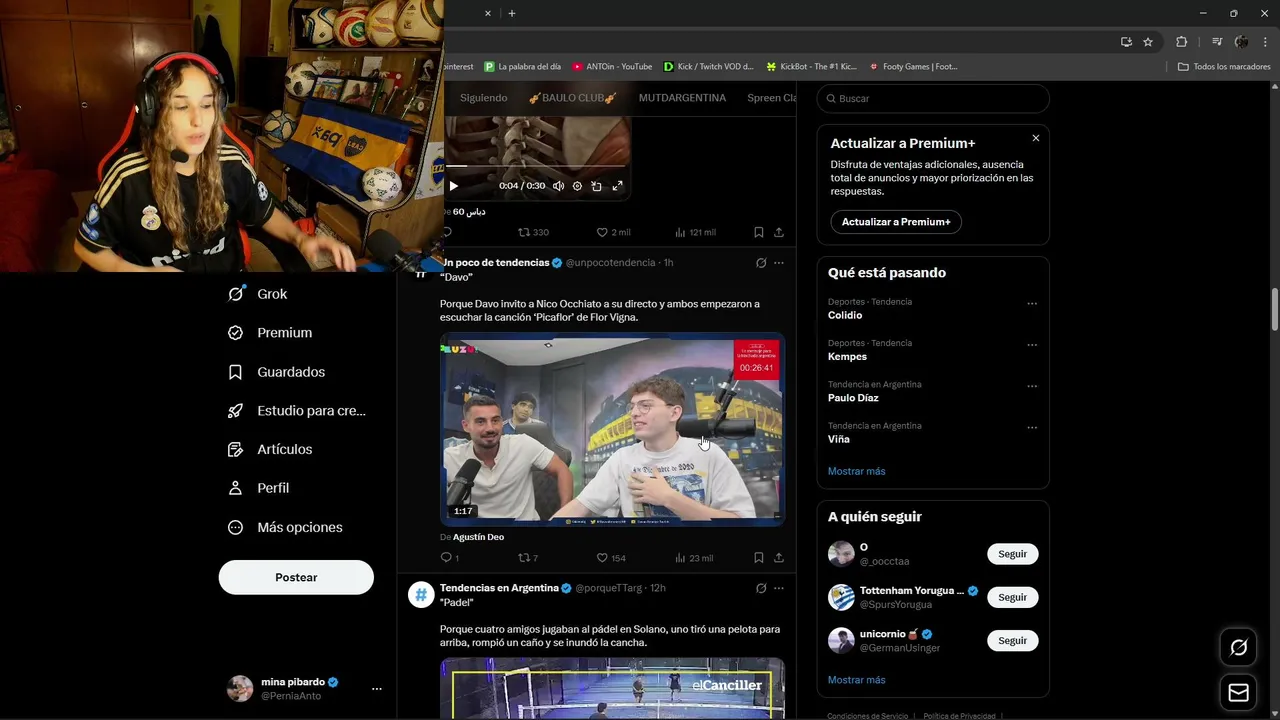Expand the video to fullscreen
The image size is (1280, 720).
tap(617, 186)
